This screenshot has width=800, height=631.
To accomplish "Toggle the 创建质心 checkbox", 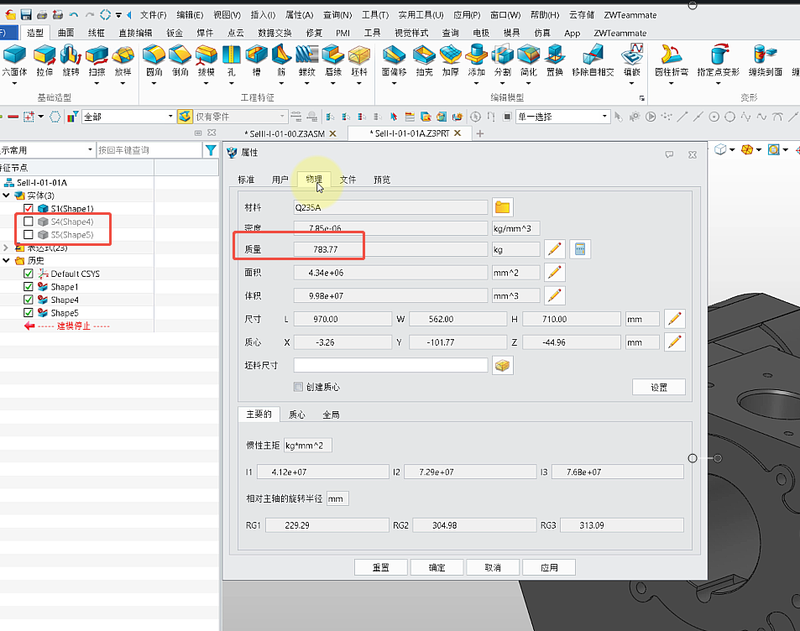I will (x=298, y=387).
